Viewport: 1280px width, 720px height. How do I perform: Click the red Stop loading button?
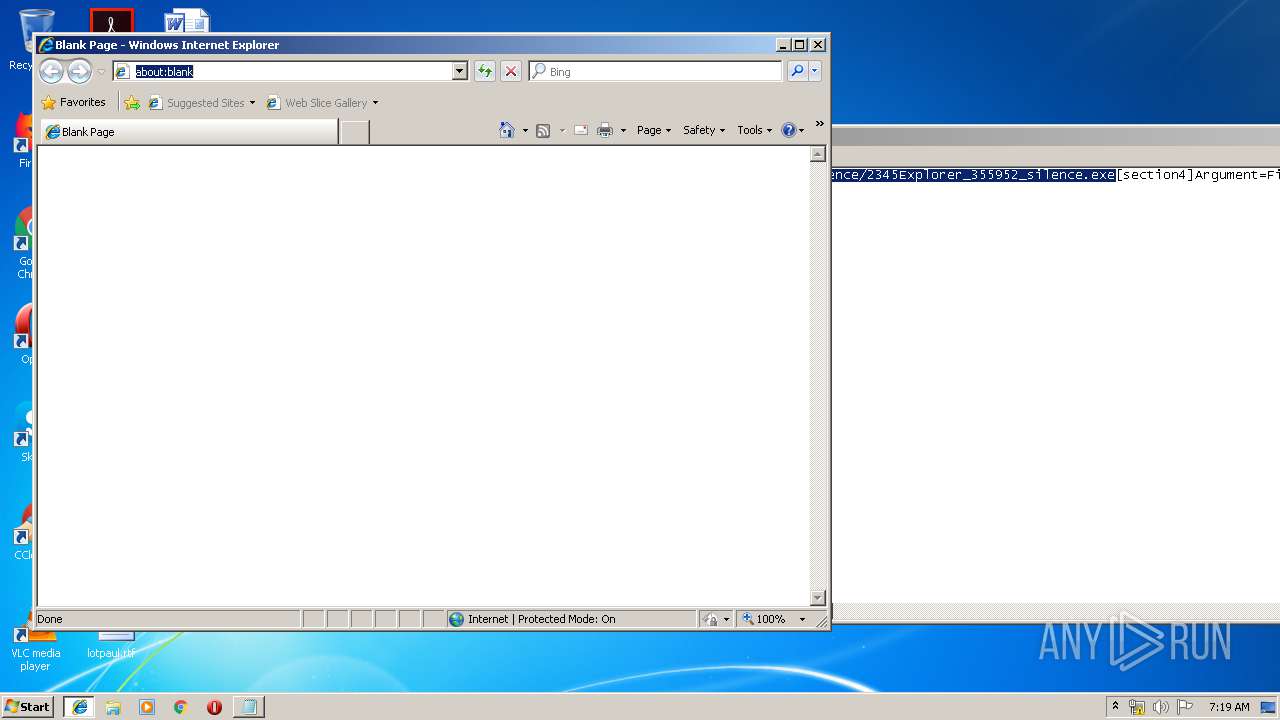[511, 71]
